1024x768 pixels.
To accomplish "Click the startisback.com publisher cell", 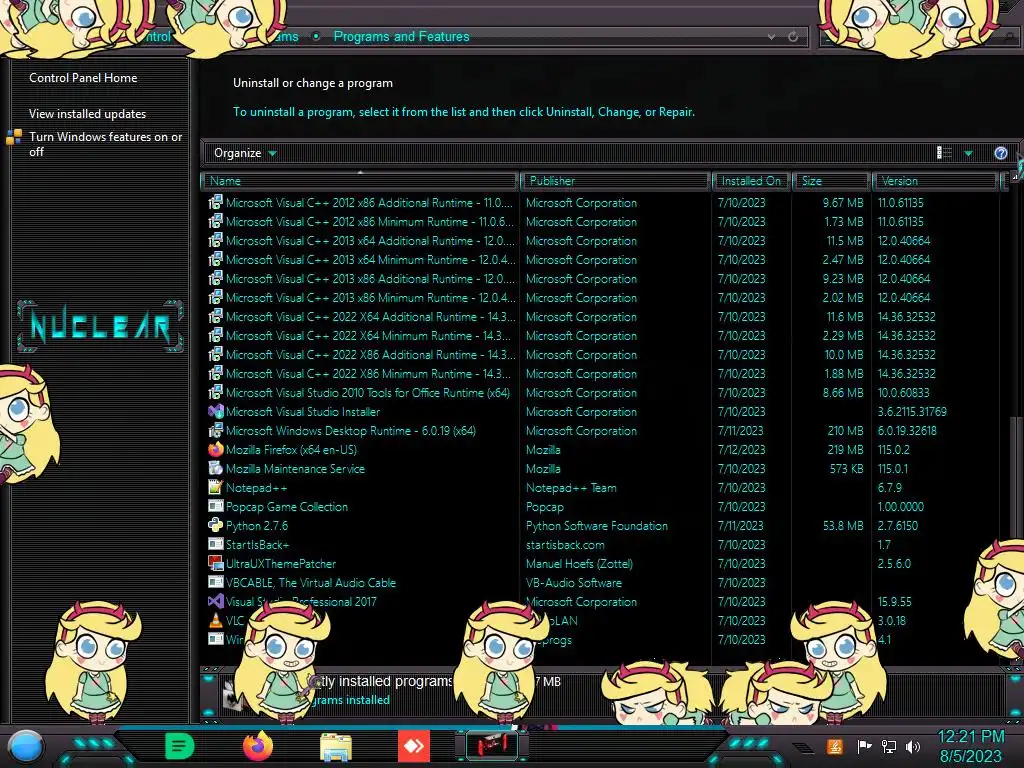I will coord(565,545).
